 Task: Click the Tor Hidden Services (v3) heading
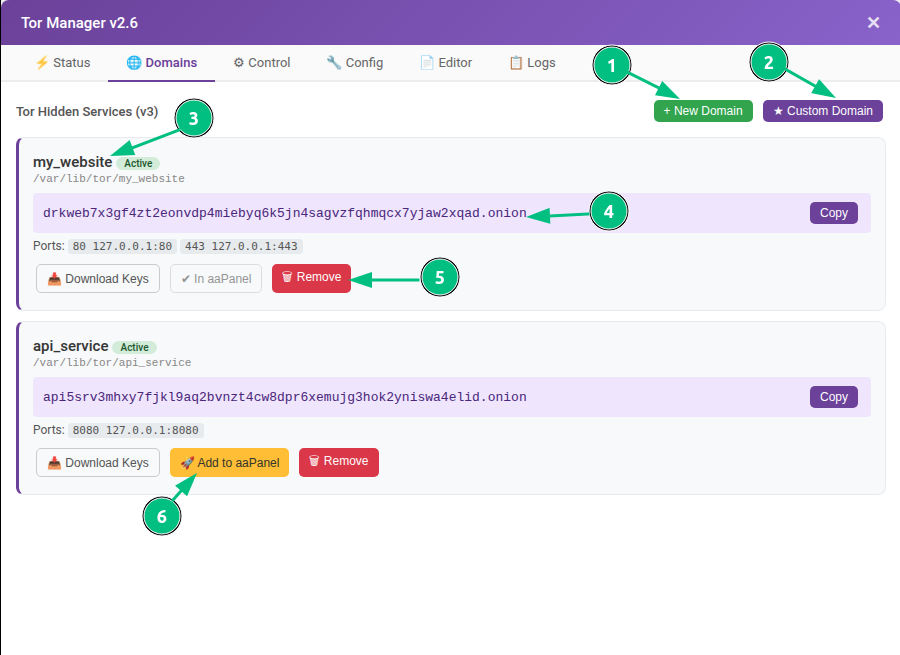coord(87,111)
